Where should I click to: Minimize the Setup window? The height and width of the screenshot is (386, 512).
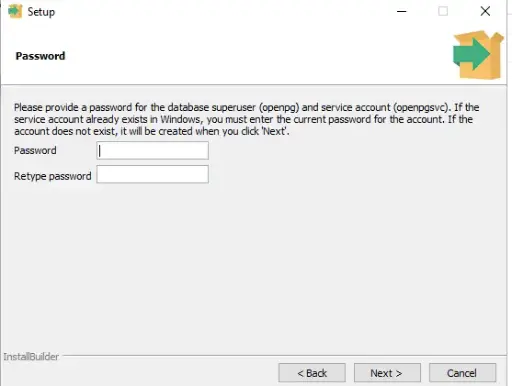(401, 11)
